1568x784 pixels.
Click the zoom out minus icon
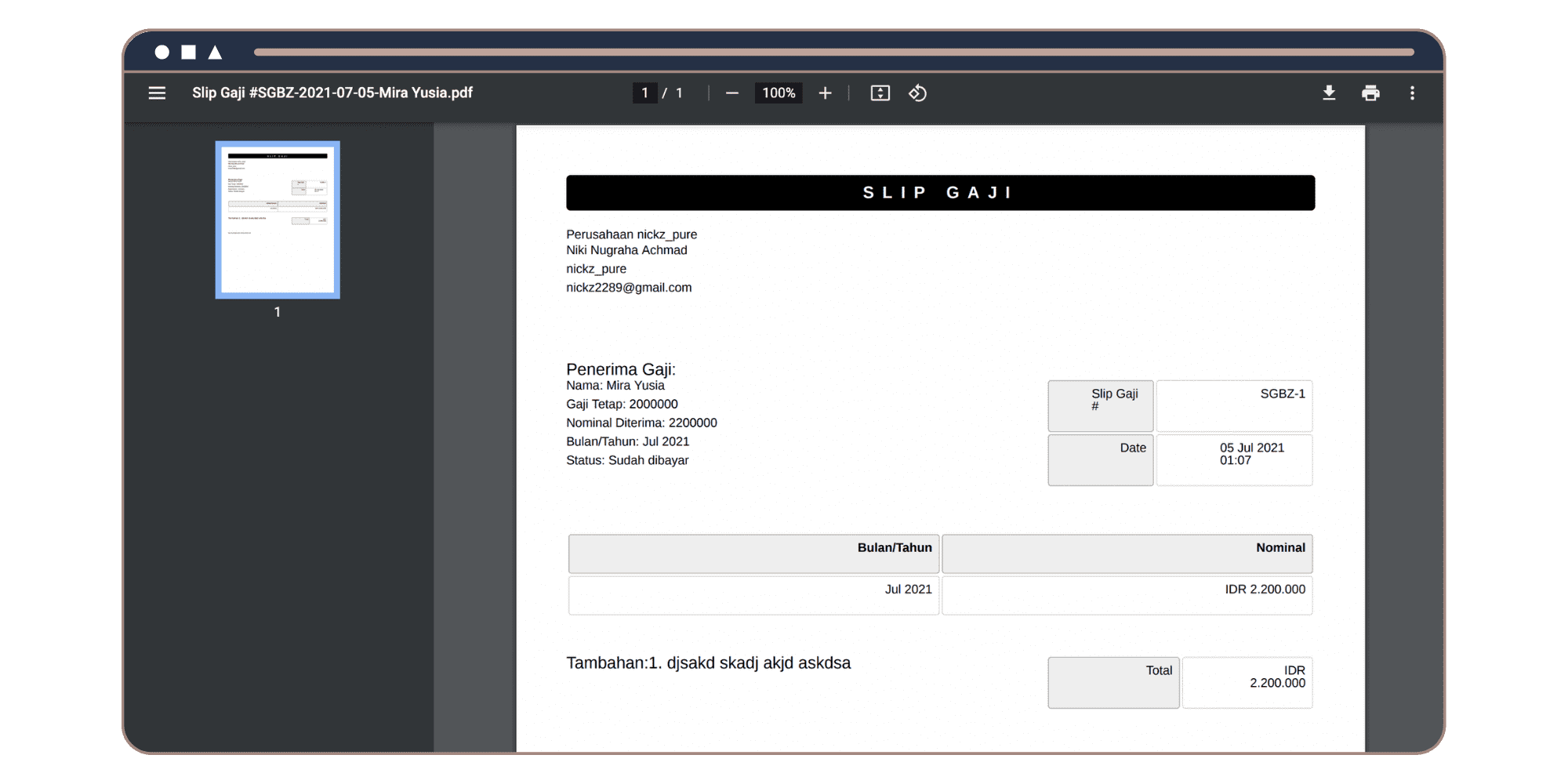731,93
